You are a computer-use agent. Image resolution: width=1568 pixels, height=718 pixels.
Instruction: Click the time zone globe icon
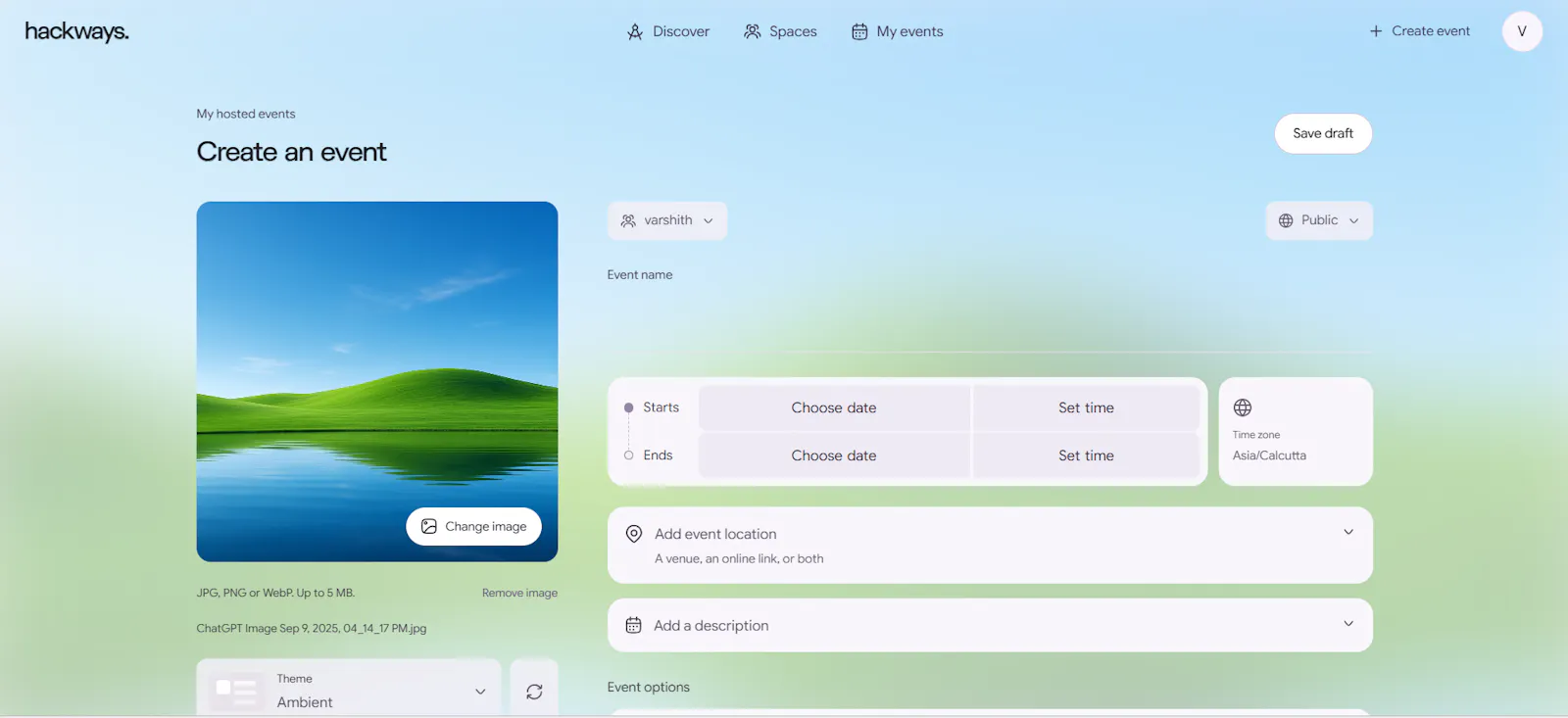click(x=1243, y=407)
